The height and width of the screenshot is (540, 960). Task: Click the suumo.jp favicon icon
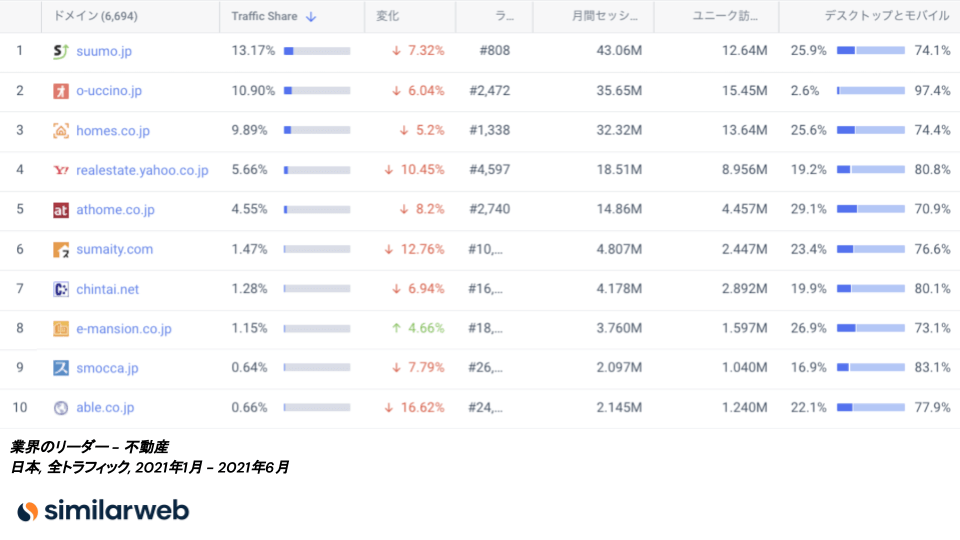point(60,51)
